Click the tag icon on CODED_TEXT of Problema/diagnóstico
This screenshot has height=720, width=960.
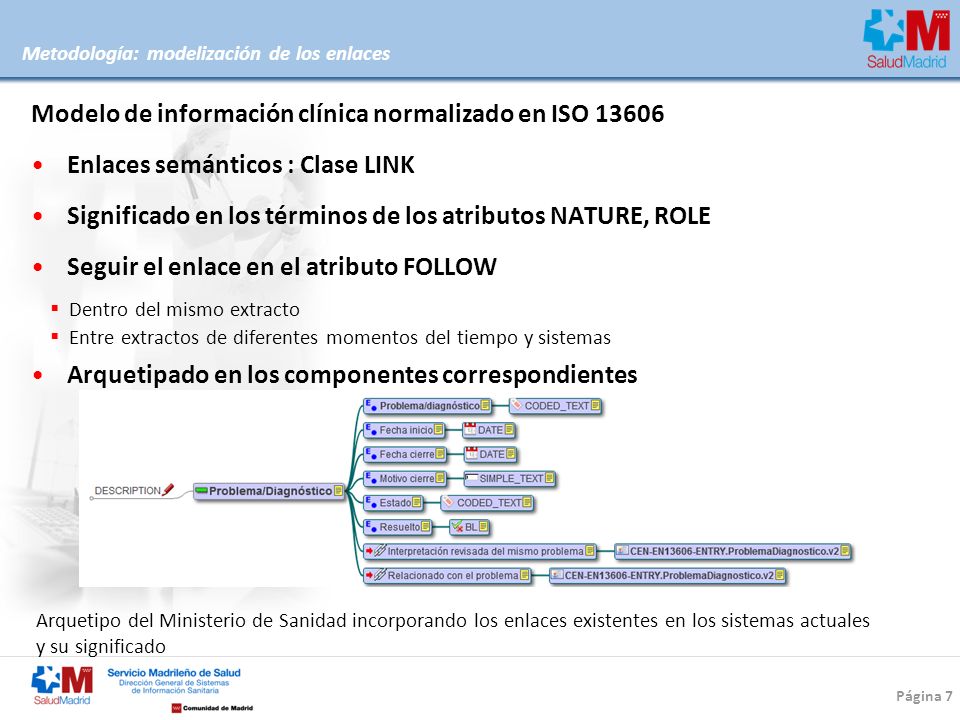click(517, 405)
